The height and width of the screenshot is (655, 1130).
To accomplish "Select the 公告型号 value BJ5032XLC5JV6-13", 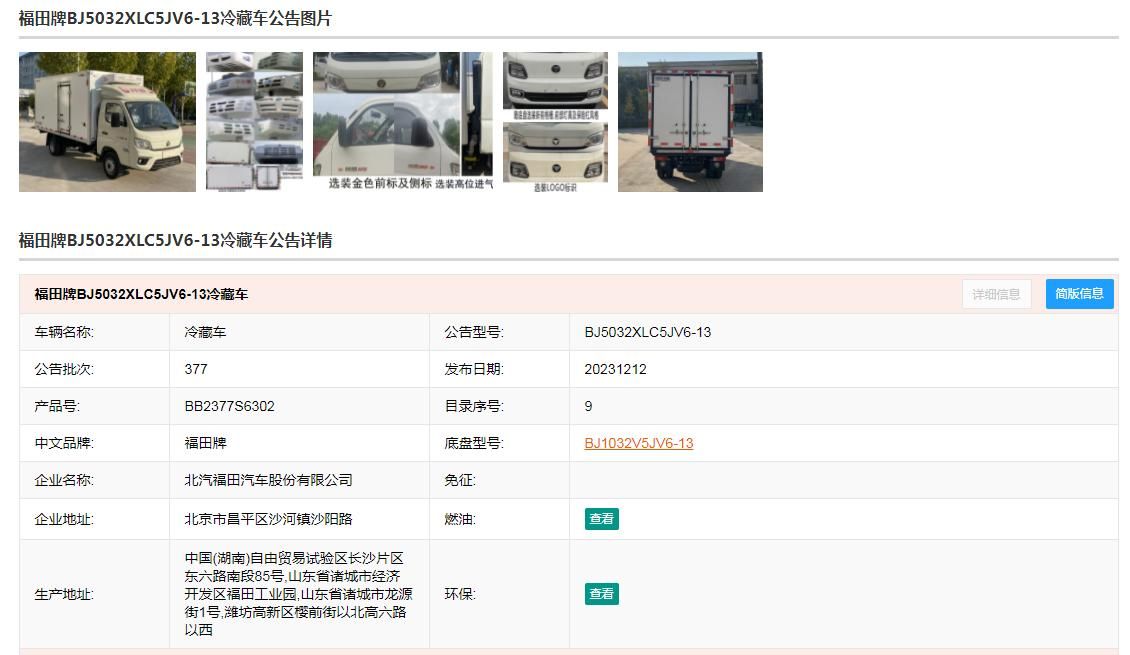I will tap(647, 332).
